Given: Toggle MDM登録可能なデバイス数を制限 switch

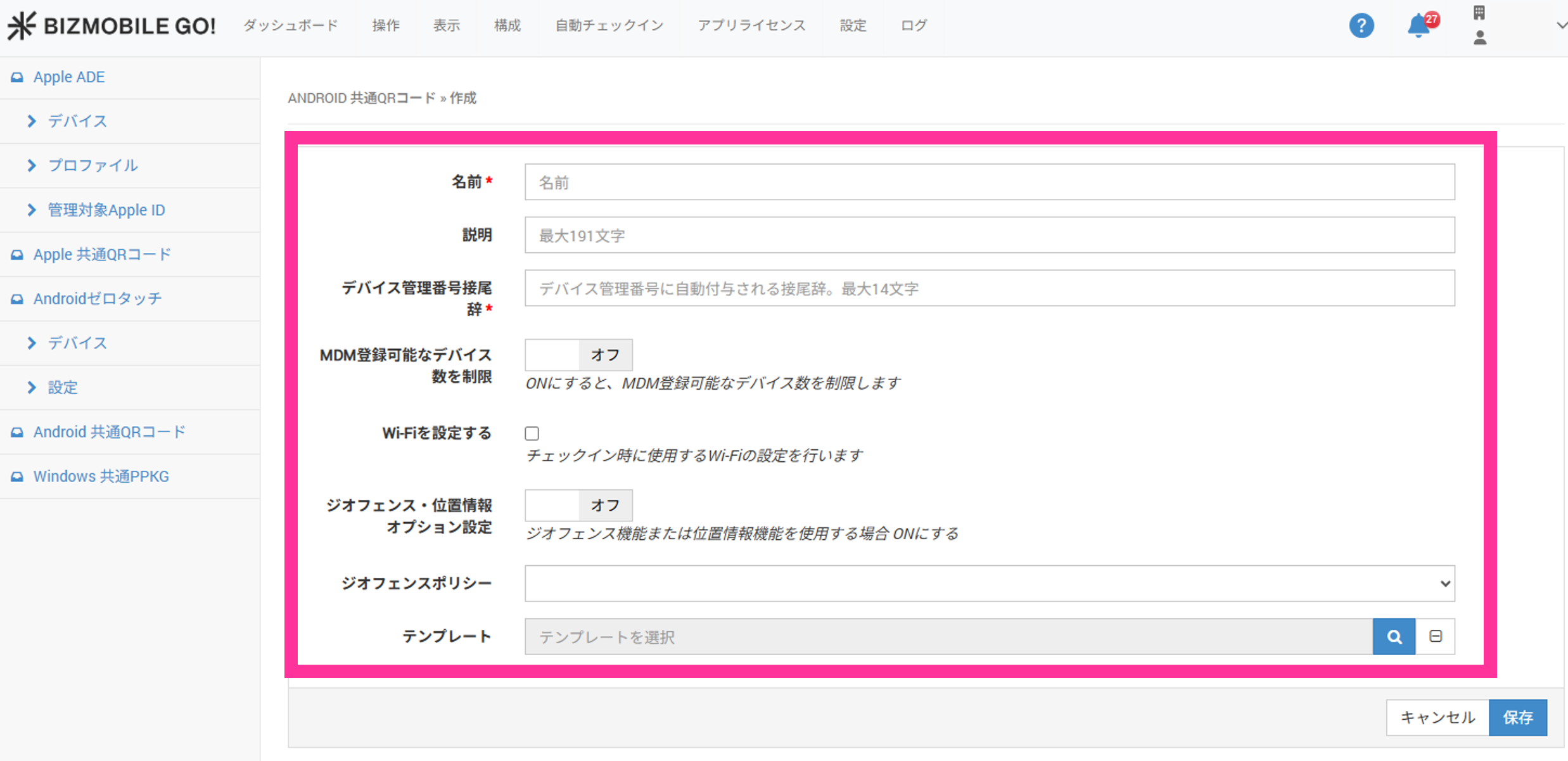Looking at the screenshot, I should point(578,355).
